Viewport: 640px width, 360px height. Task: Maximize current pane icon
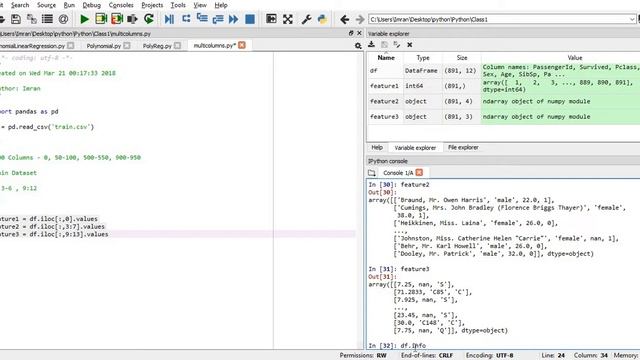[x=271, y=19]
